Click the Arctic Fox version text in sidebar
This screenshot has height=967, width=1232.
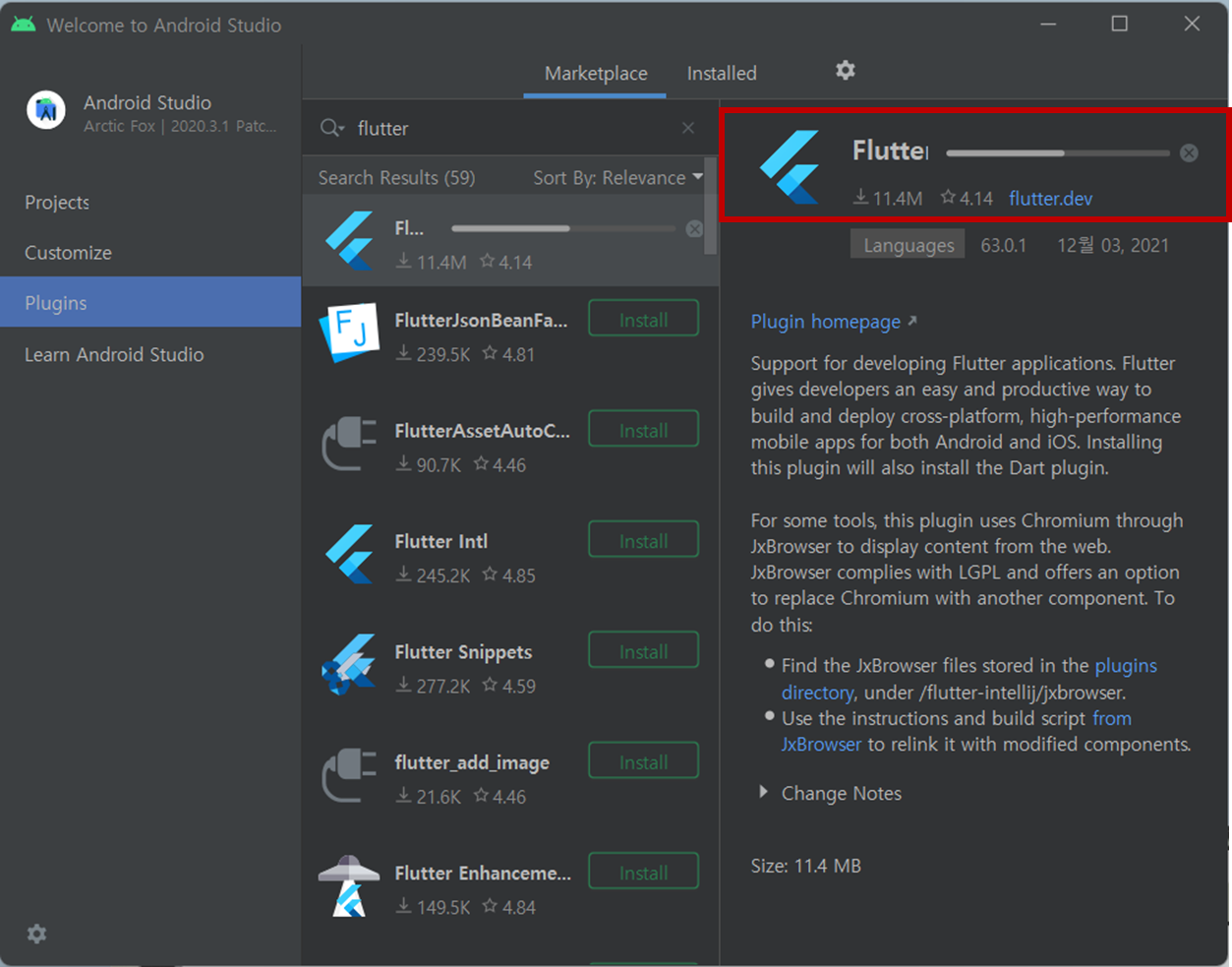pos(180,126)
